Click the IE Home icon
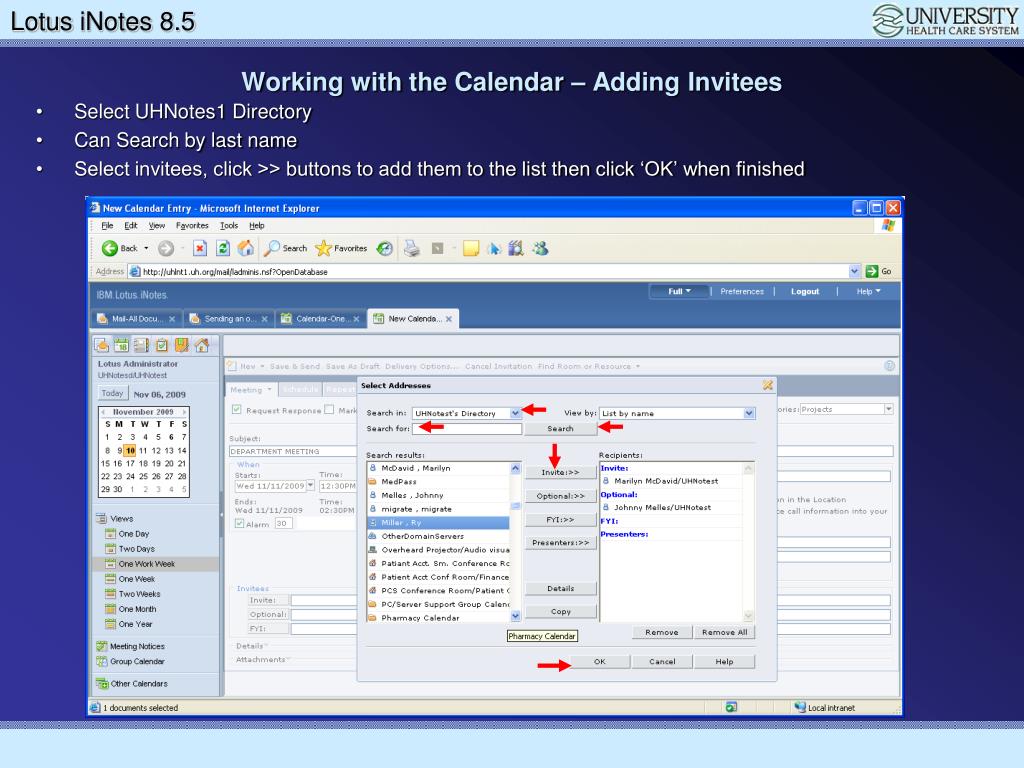The image size is (1024, 768). click(246, 248)
